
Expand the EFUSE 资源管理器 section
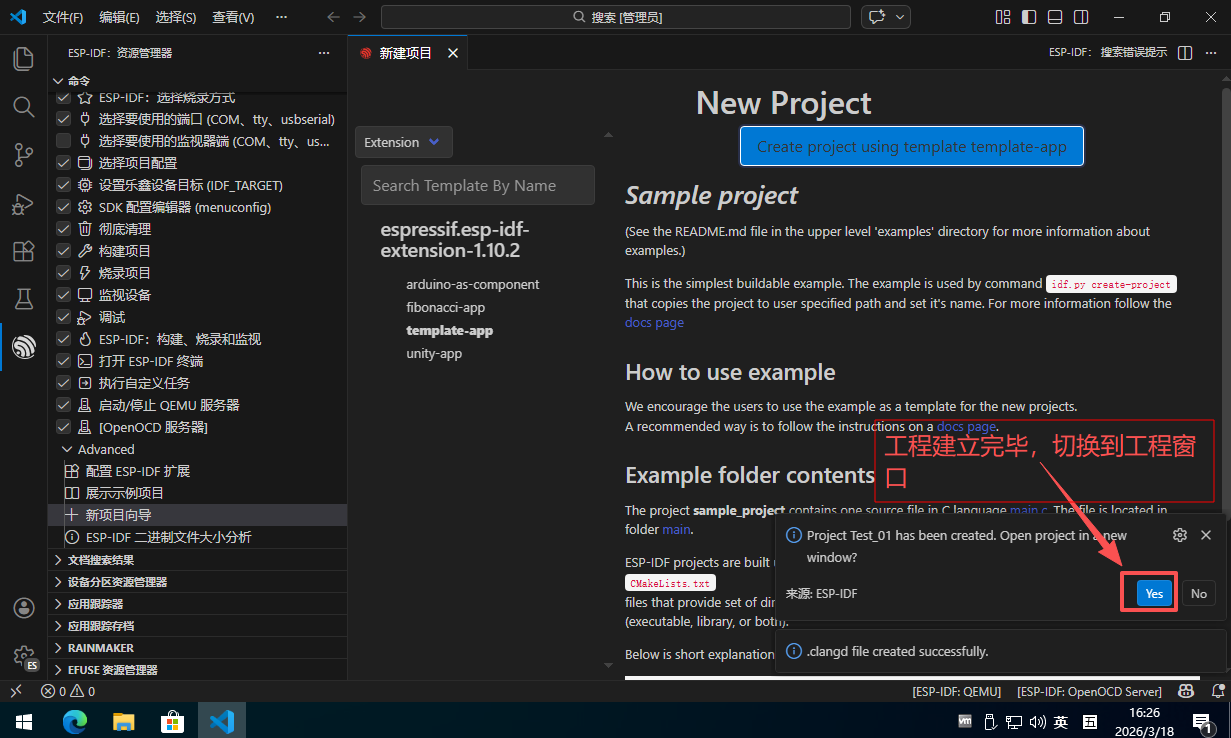click(x=197, y=670)
